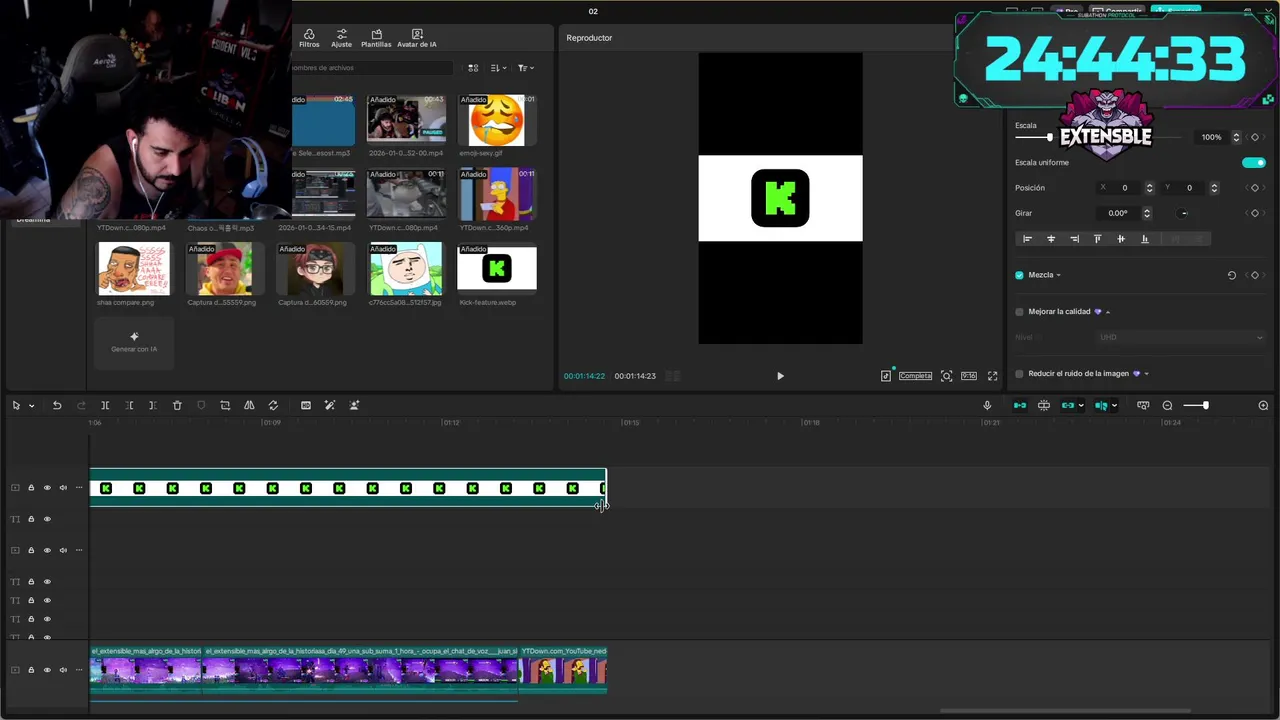
Task: Adjust the Escala slider handle
Action: tap(1049, 137)
